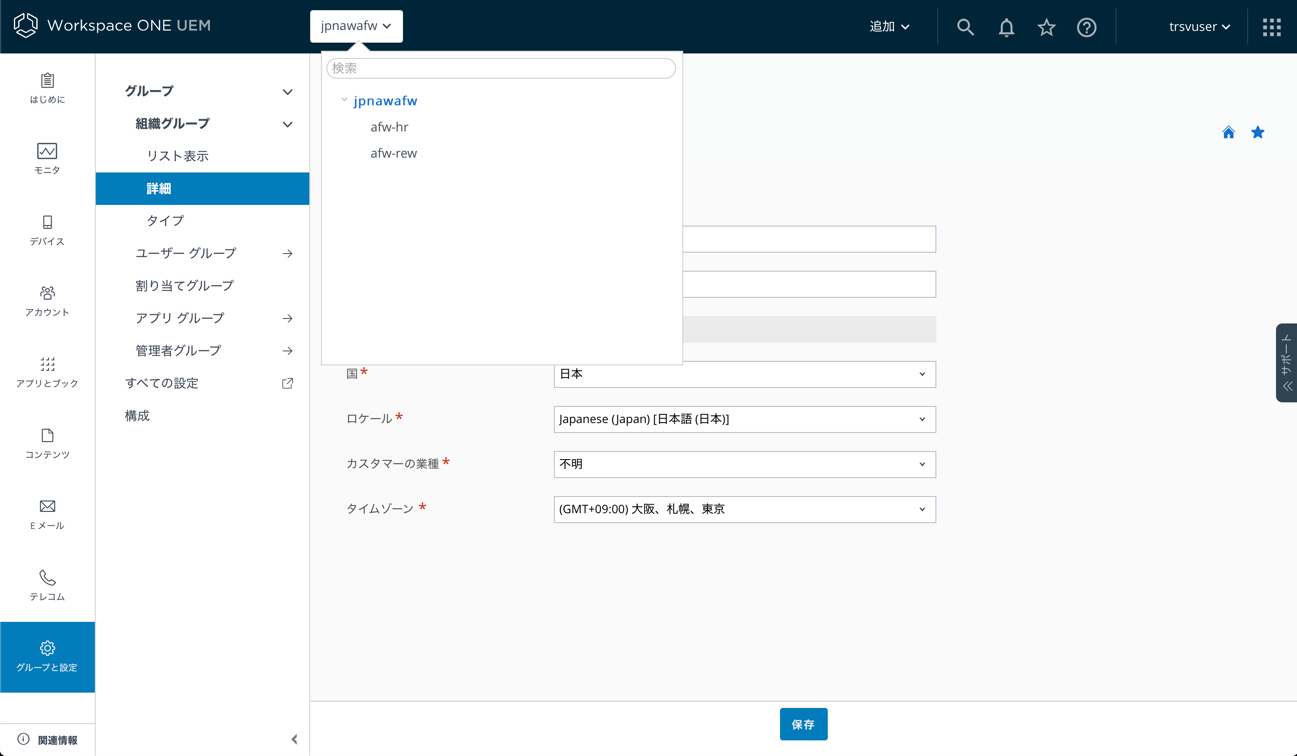This screenshot has width=1297, height=756.
Task: Open the モニタ section
Action: (x=47, y=159)
